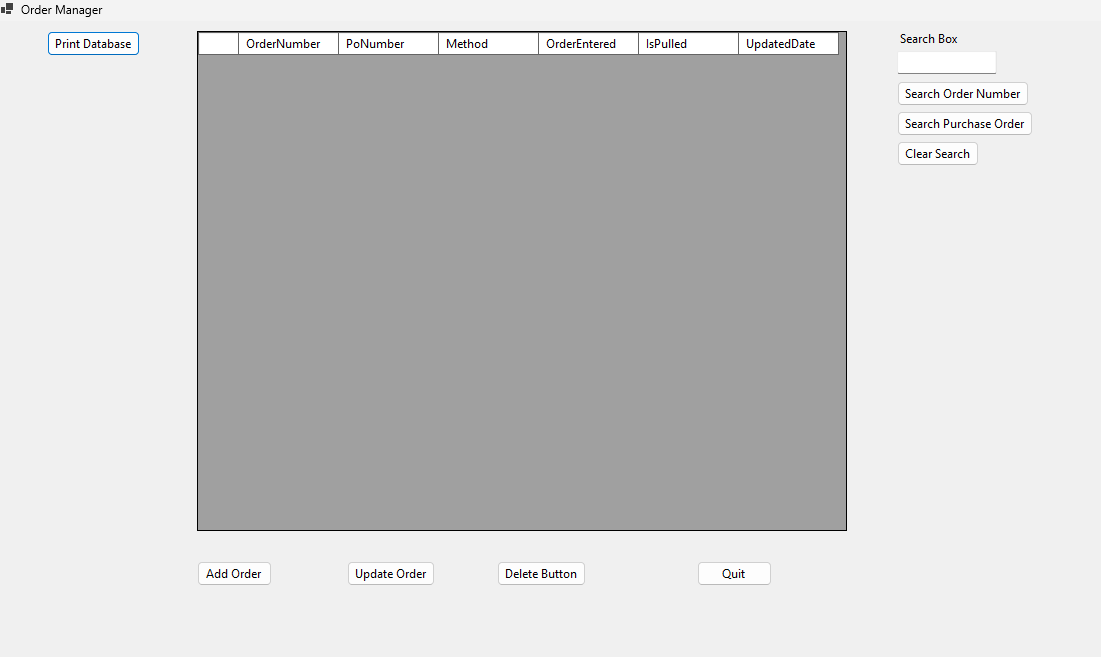Clear the search results
Screen dimensions: 1101x657
(937, 154)
